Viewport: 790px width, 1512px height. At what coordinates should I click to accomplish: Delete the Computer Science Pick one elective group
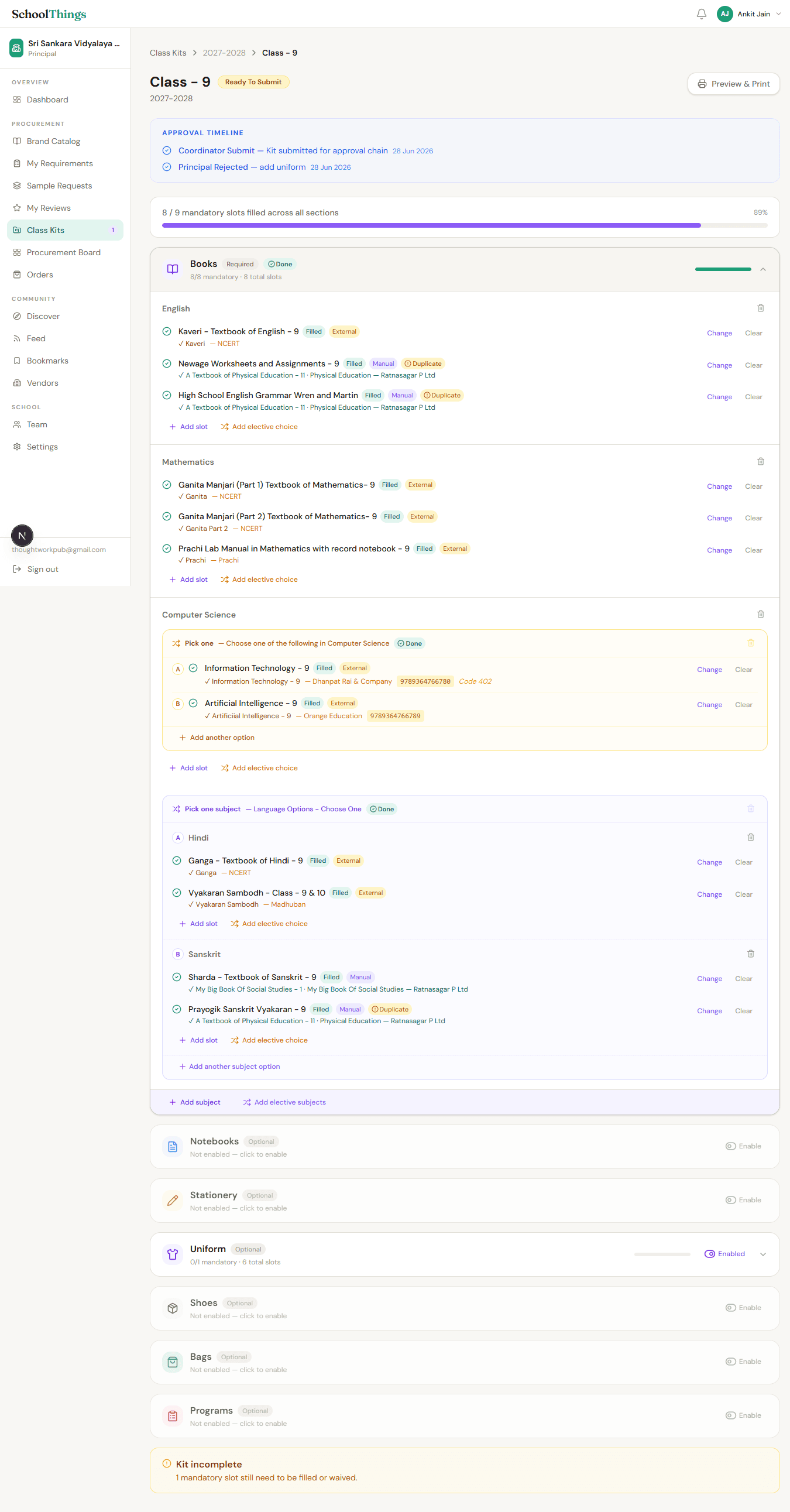[751, 643]
